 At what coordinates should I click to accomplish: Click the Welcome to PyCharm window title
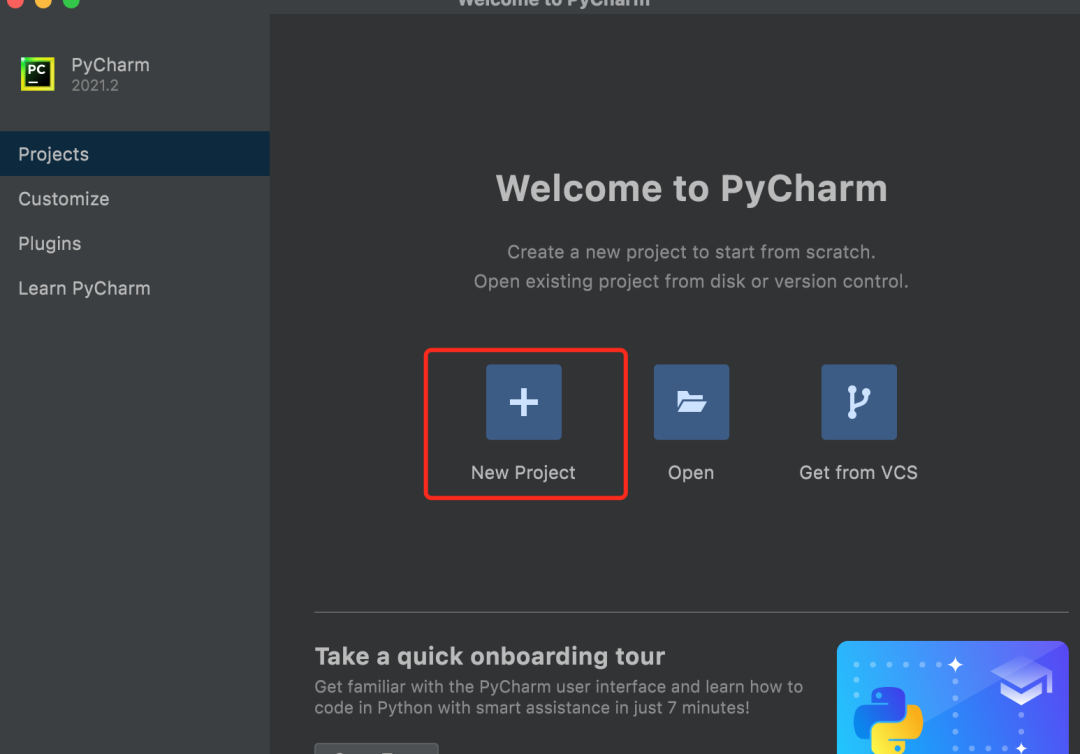(553, 5)
